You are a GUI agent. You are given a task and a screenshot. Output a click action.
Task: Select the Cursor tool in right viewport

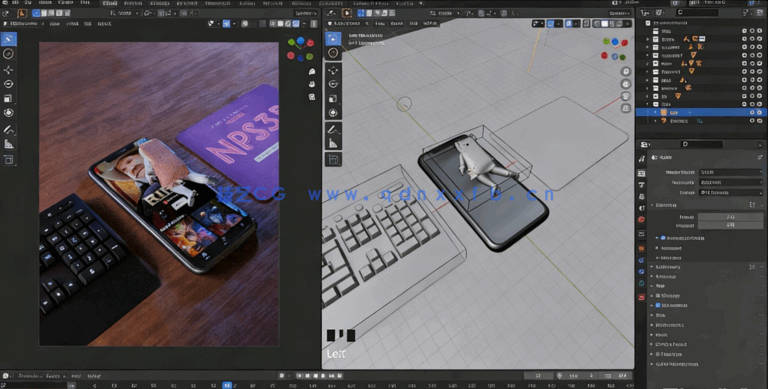[334, 53]
